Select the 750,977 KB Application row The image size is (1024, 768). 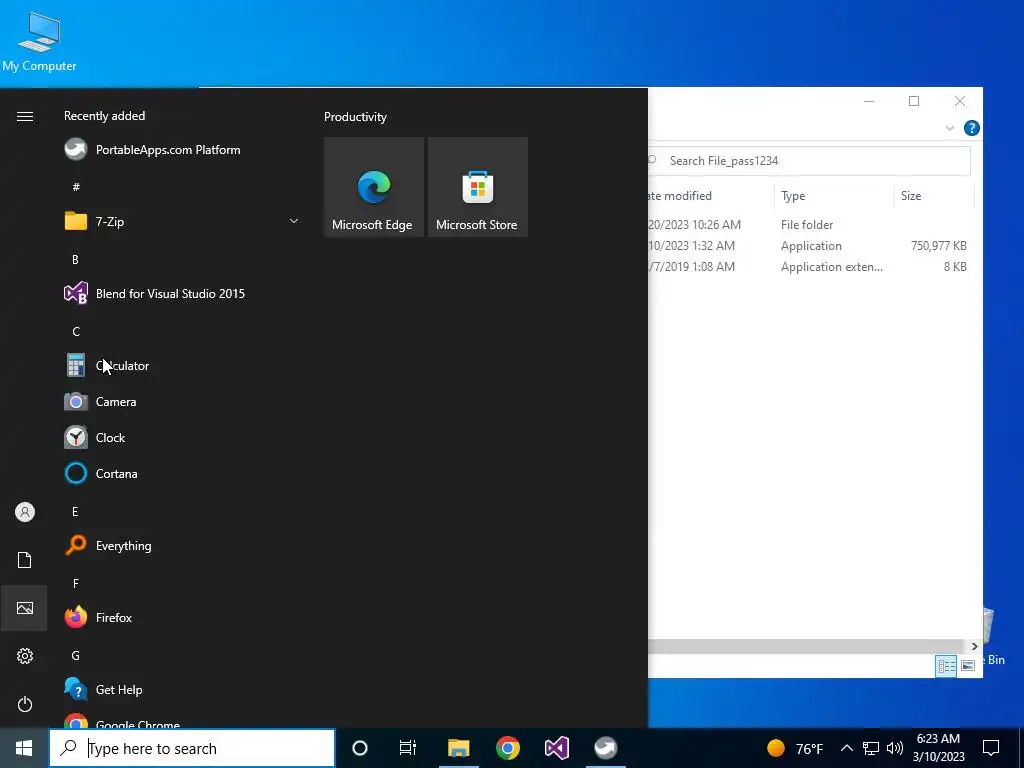point(810,246)
